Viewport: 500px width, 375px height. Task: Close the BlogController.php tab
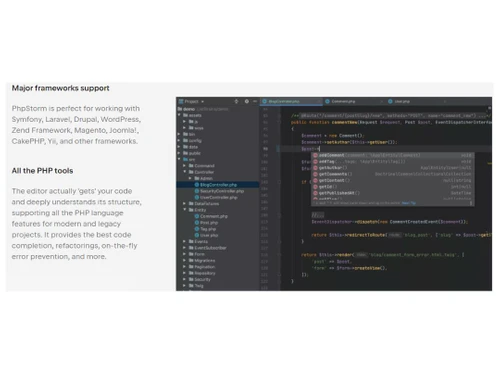click(319, 101)
